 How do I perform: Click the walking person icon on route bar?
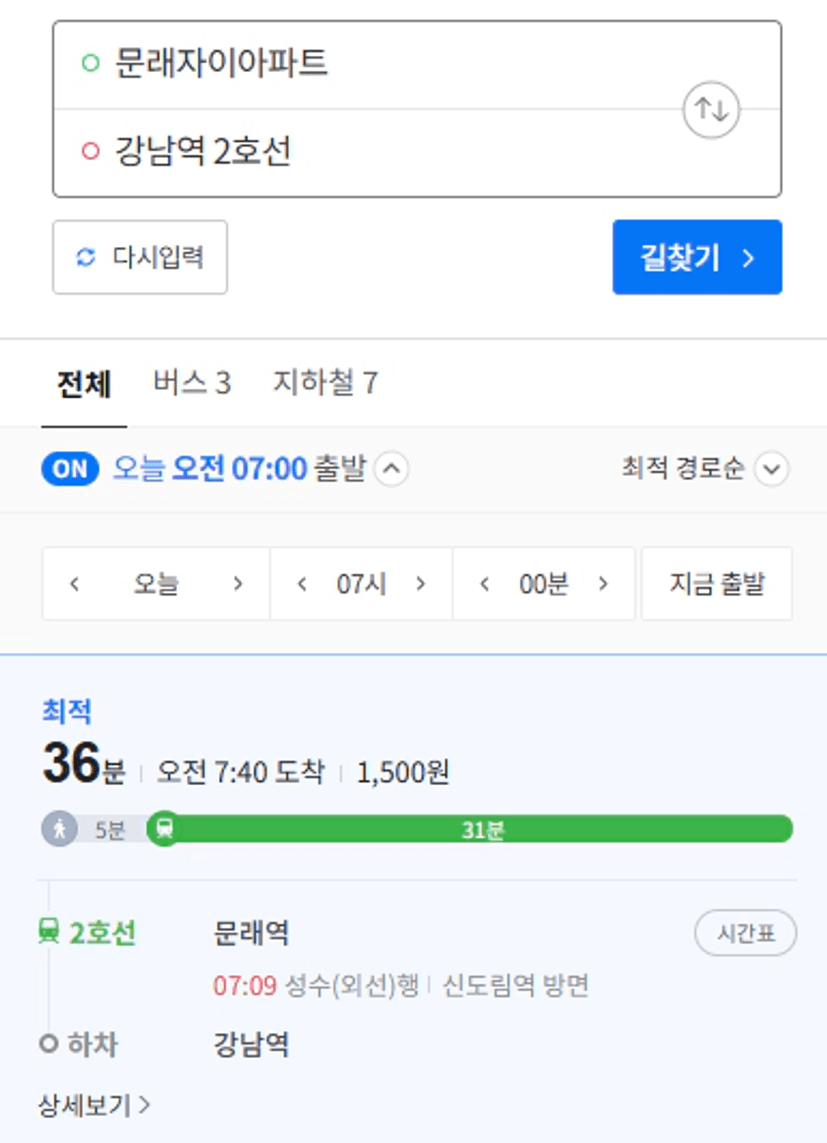(x=59, y=829)
